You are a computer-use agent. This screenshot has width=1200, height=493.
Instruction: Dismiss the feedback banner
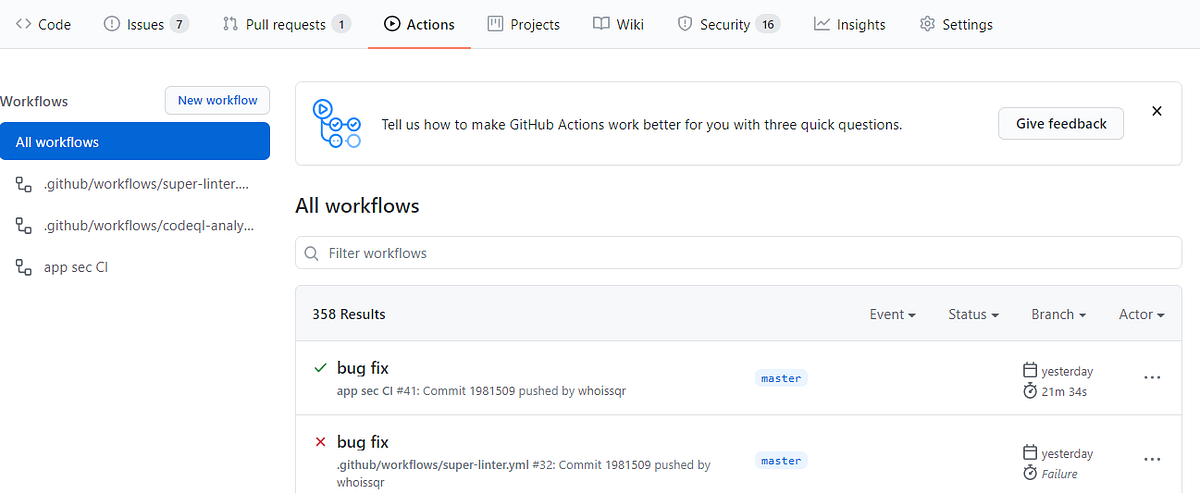coord(1157,111)
